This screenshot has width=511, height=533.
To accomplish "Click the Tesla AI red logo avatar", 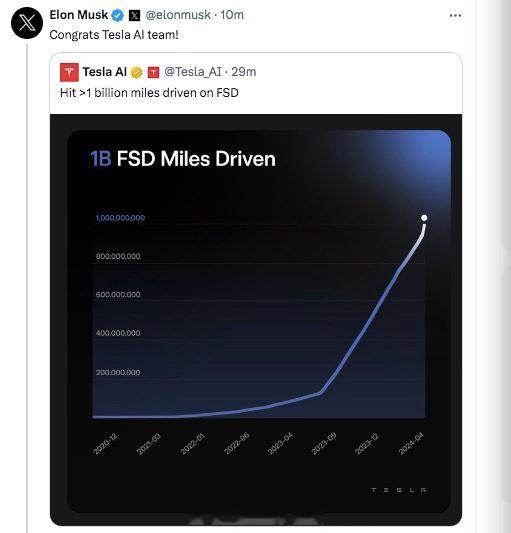I will coord(69,72).
